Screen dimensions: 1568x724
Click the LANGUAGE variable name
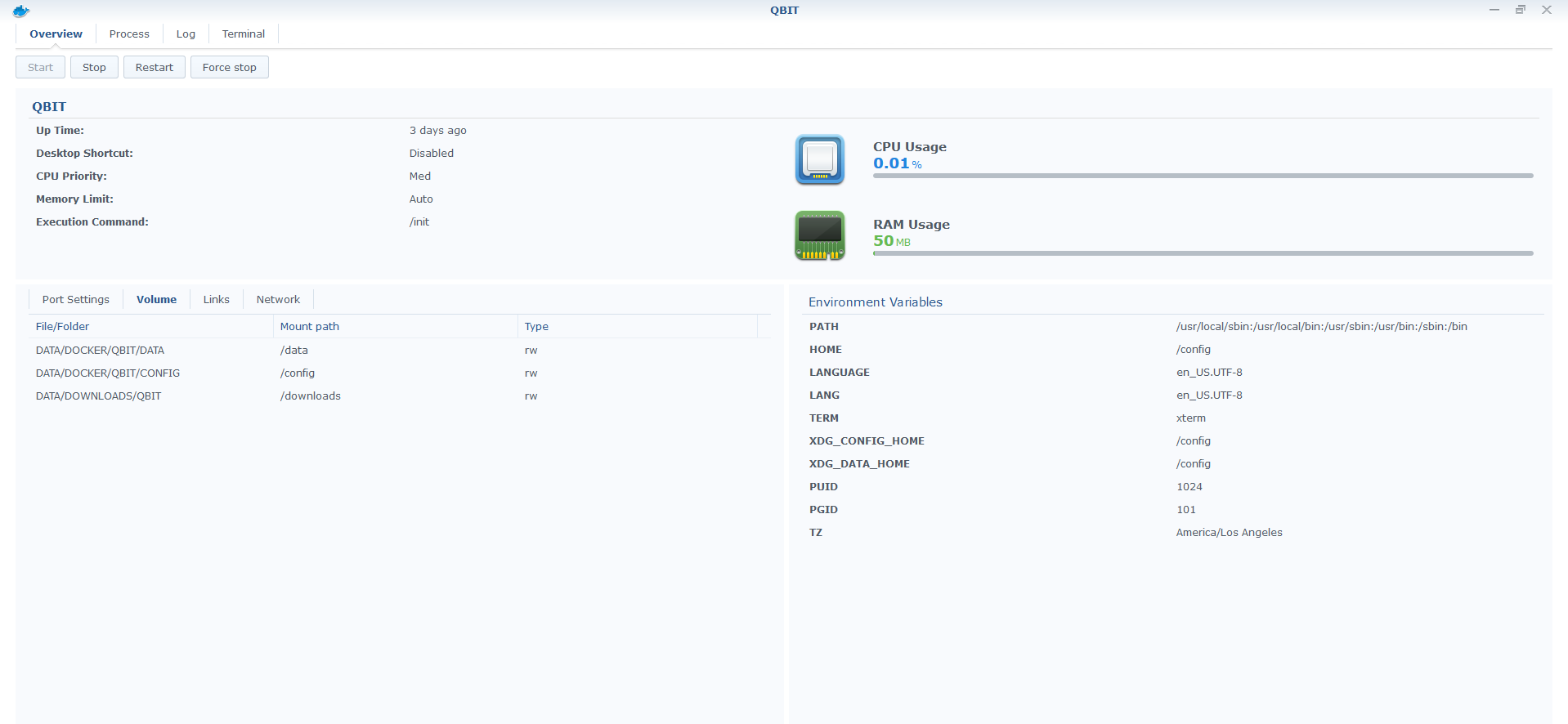[x=840, y=372]
